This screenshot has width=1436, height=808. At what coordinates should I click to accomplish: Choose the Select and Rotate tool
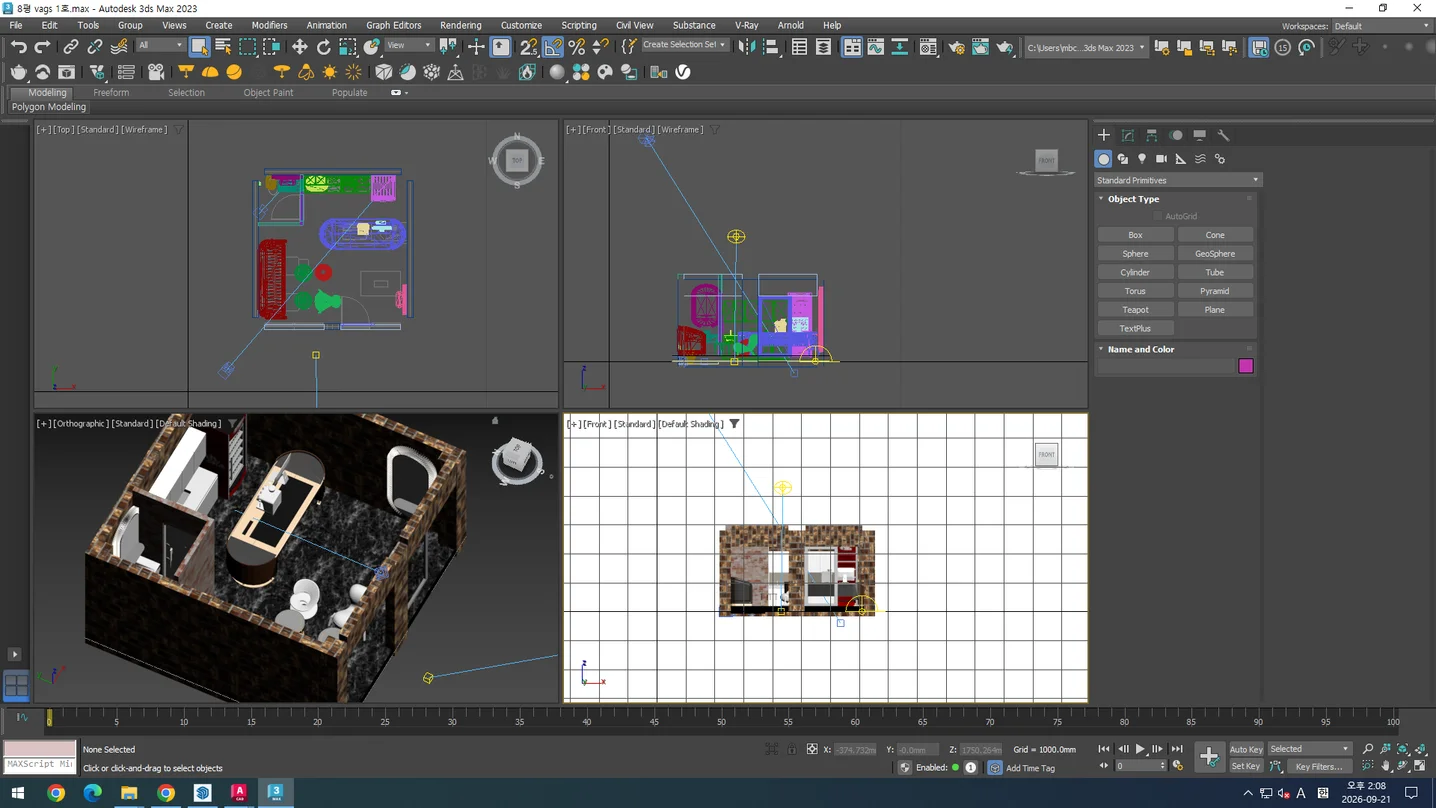click(x=323, y=47)
